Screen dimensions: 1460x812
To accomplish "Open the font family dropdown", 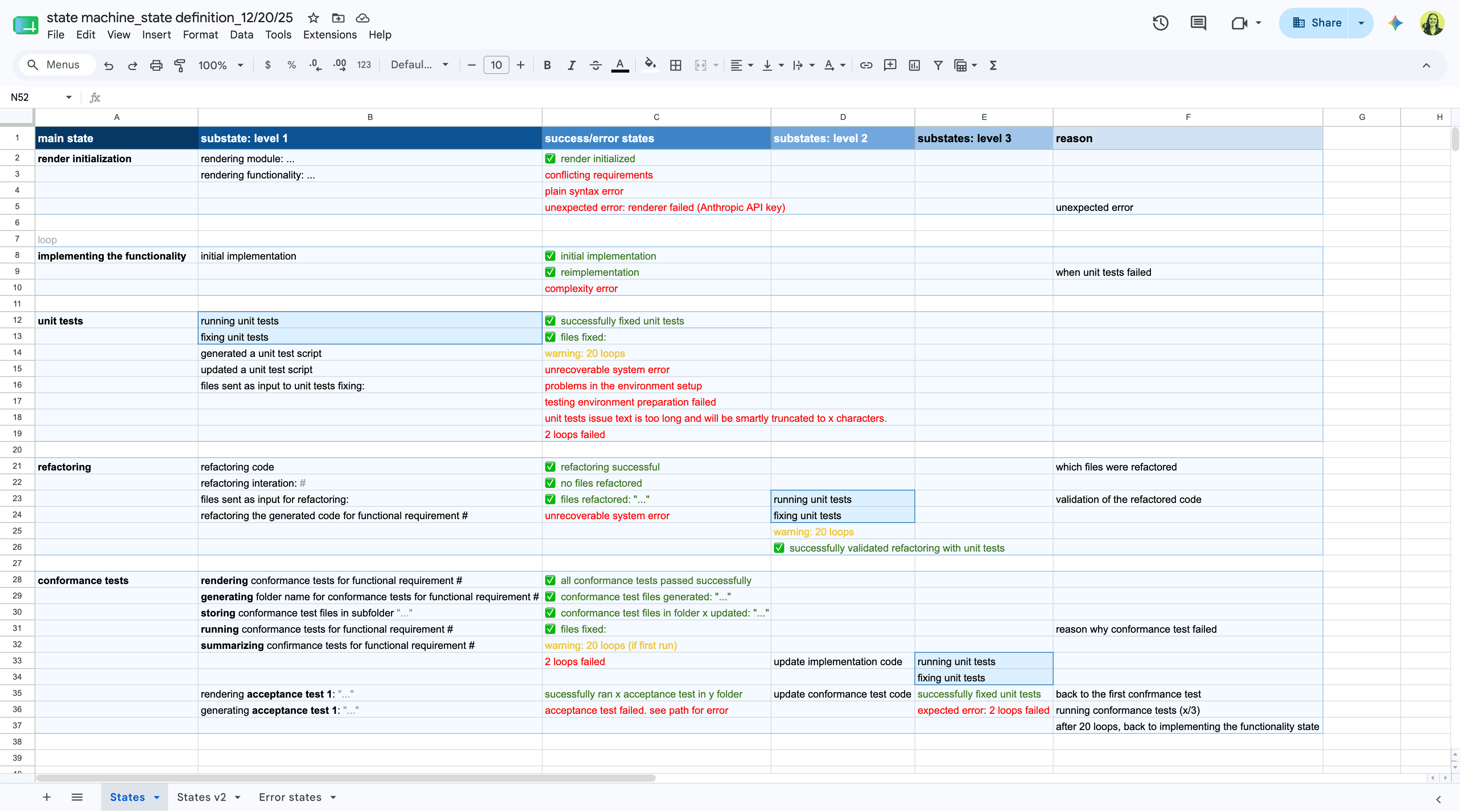I will pyautogui.click(x=419, y=65).
